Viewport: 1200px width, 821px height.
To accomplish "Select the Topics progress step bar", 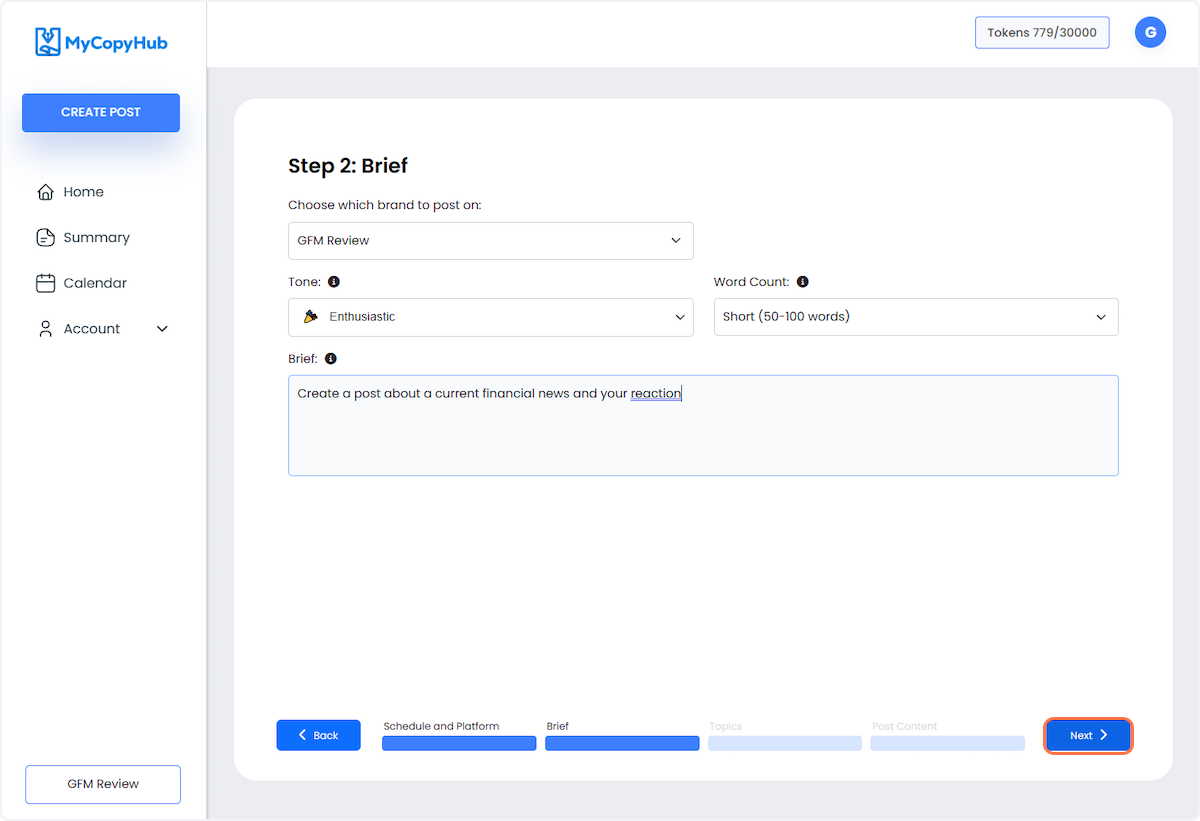I will coord(785,743).
